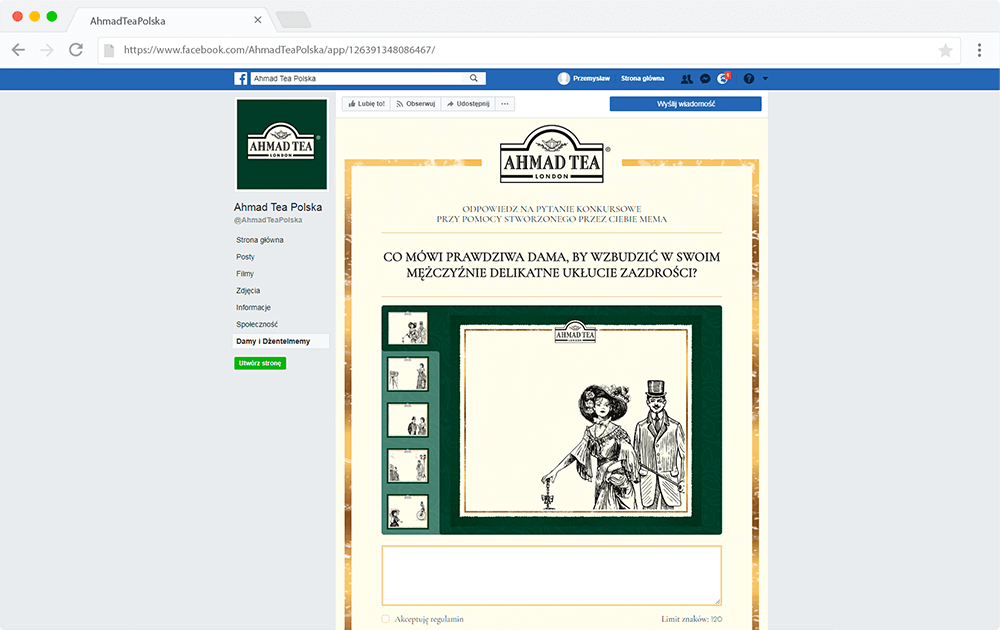Expand the account dropdown arrow
The image size is (1000, 630).
(765, 78)
